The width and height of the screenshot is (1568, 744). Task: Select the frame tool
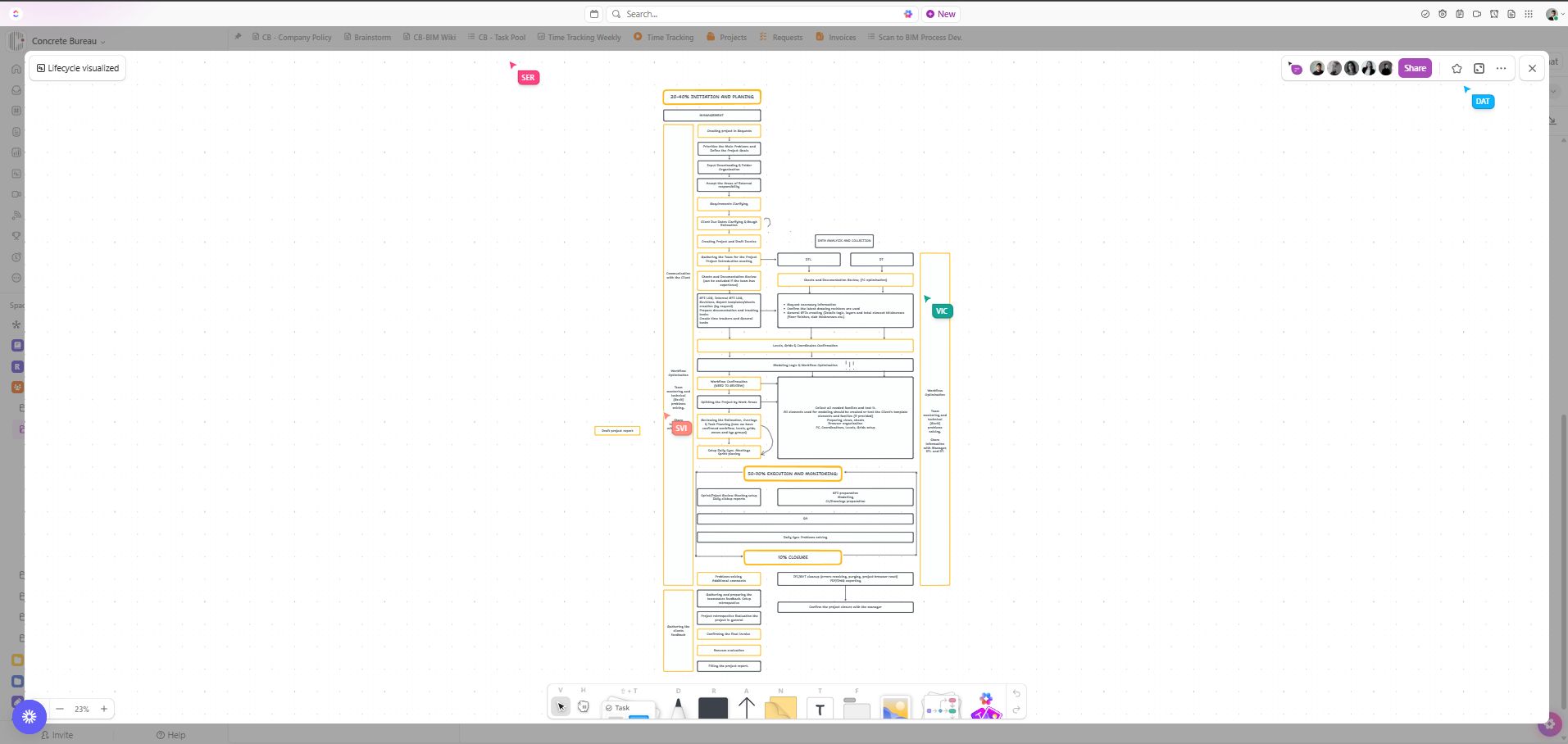(x=857, y=708)
